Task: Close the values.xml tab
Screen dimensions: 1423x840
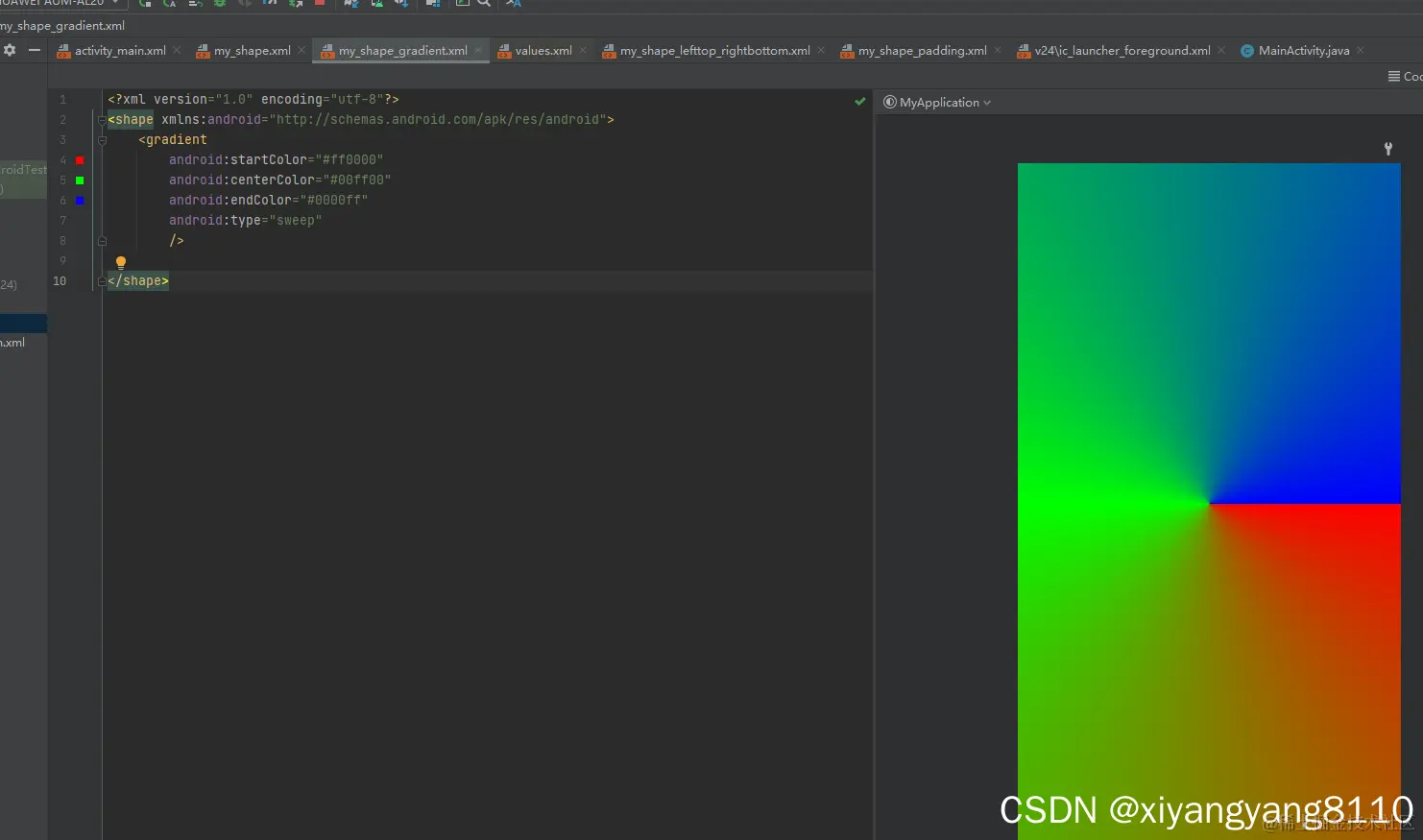Action: point(583,50)
